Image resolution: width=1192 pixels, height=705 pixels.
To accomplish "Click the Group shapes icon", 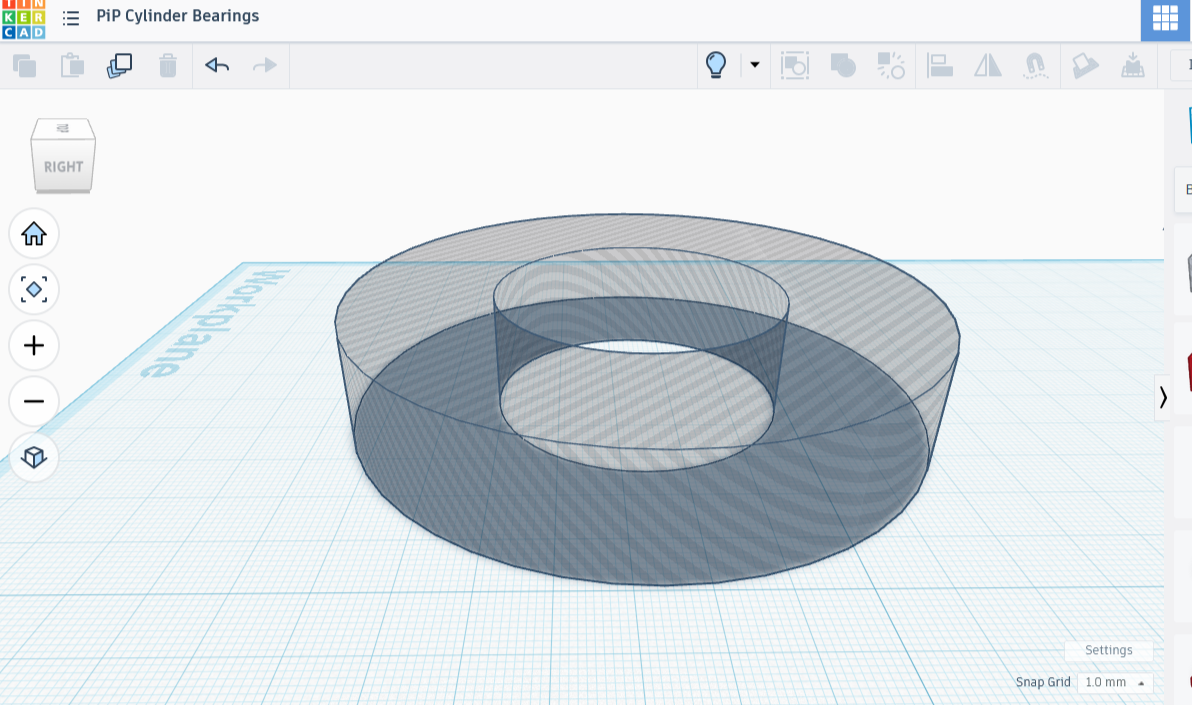I will pos(843,65).
